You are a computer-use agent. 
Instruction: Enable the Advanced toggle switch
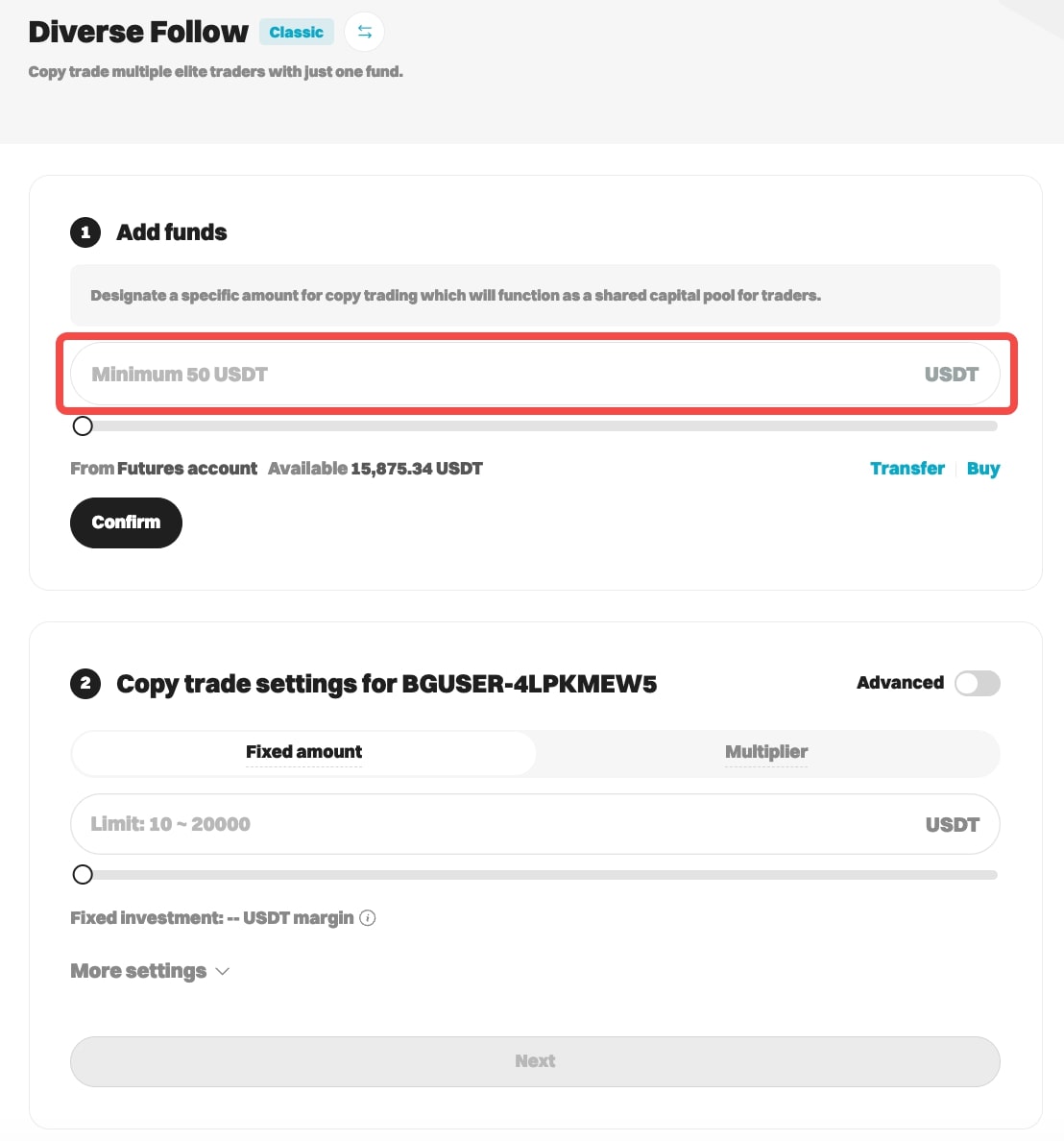click(x=977, y=683)
